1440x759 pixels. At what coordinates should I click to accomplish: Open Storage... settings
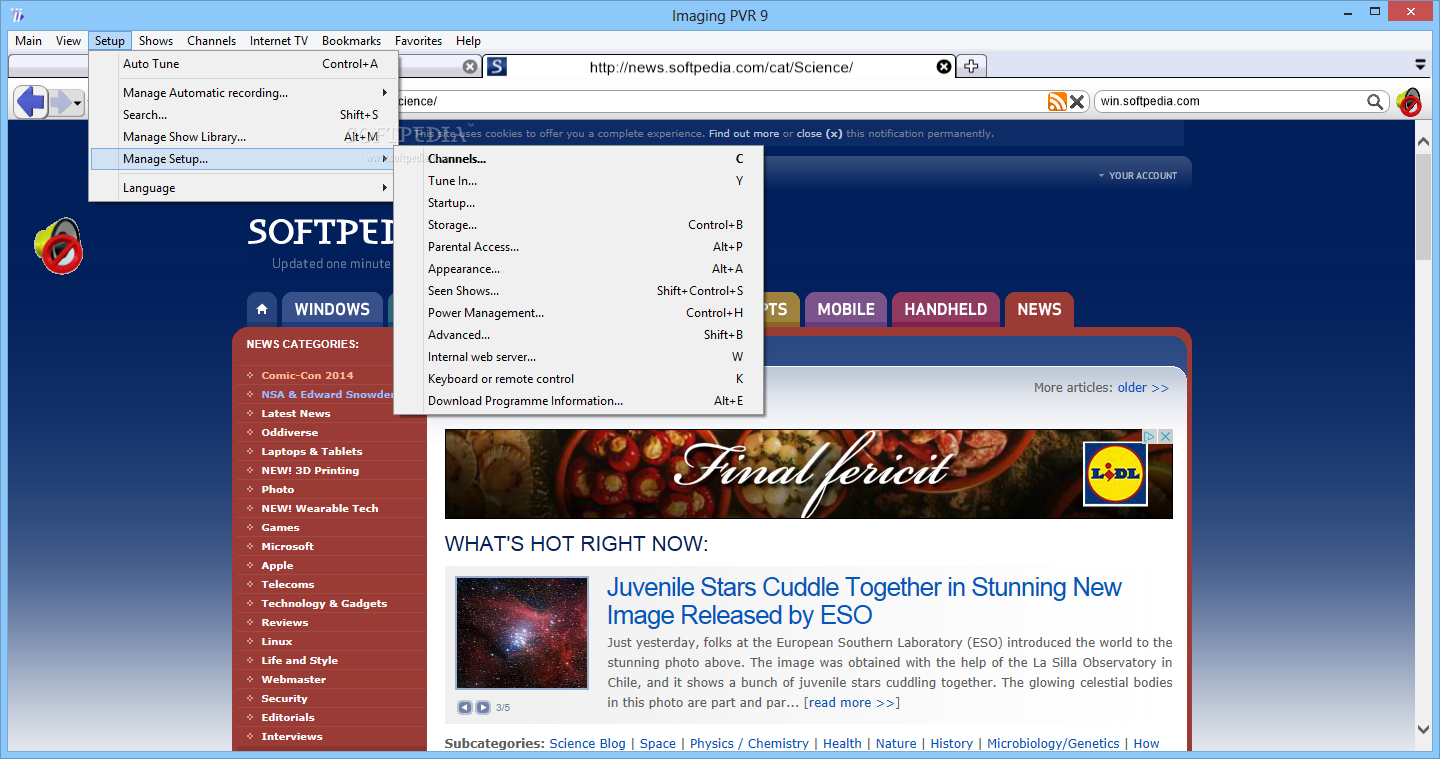(579, 225)
